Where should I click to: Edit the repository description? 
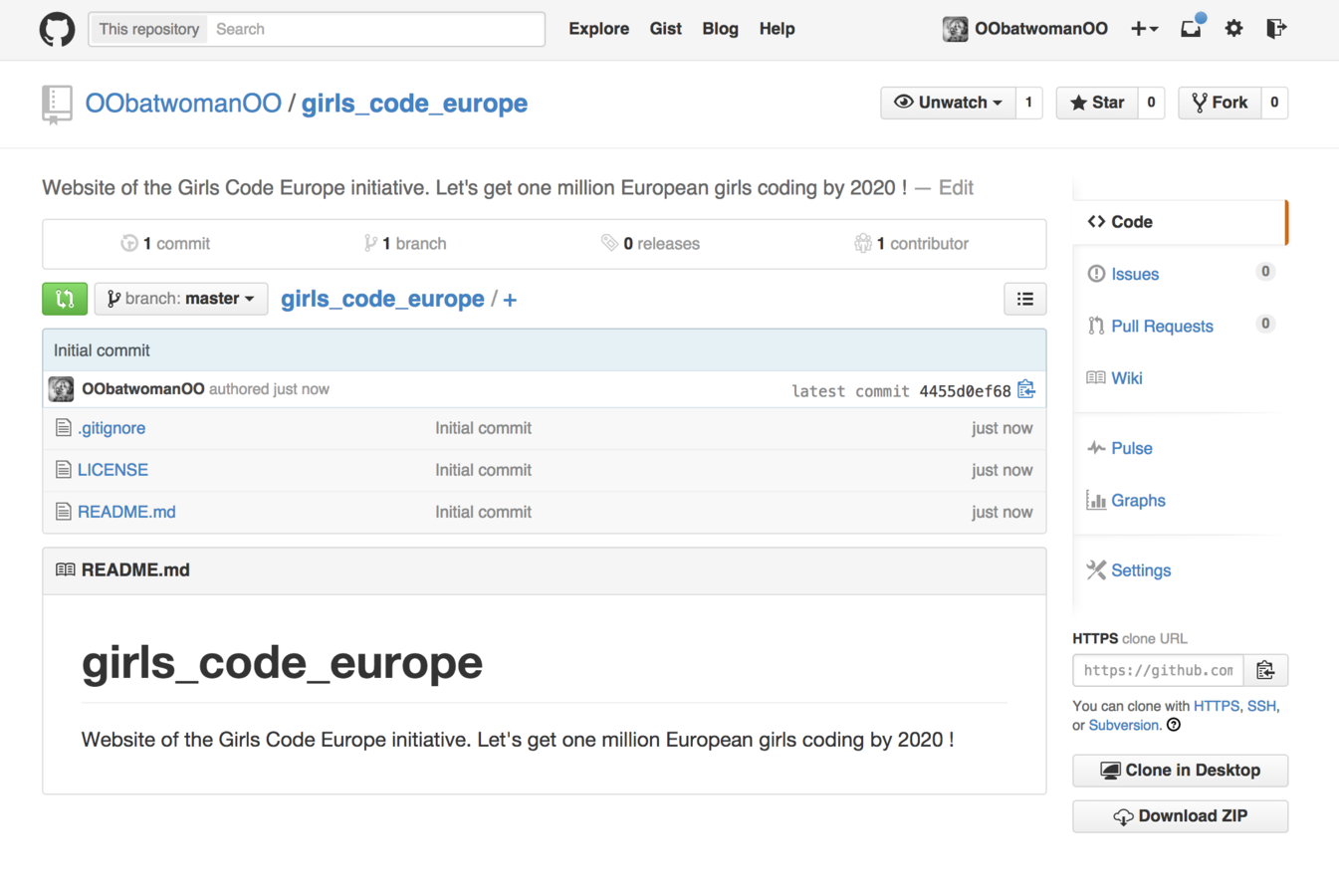point(956,187)
